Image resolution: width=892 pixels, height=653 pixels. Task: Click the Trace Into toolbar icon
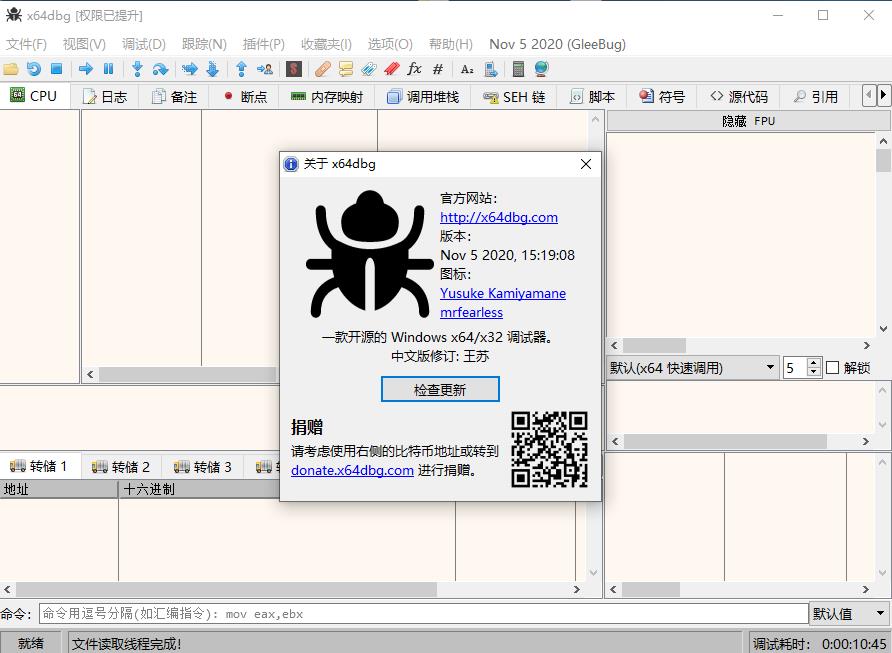point(189,69)
